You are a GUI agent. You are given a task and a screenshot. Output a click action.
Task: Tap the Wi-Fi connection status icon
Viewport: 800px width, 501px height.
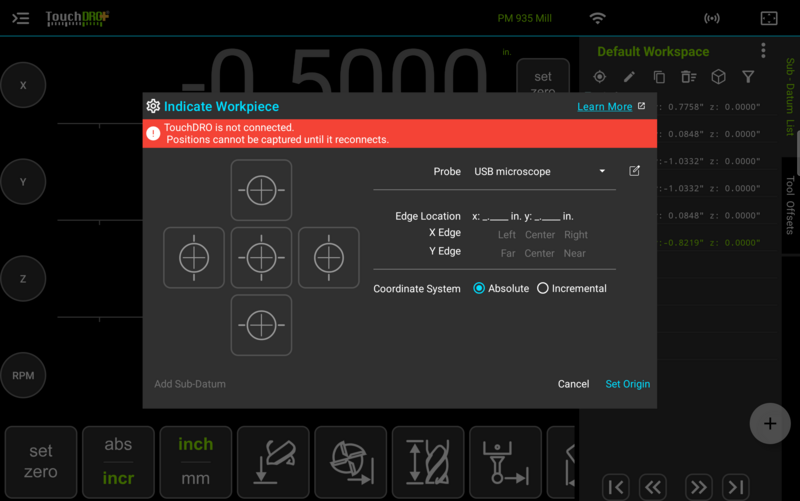click(x=597, y=18)
